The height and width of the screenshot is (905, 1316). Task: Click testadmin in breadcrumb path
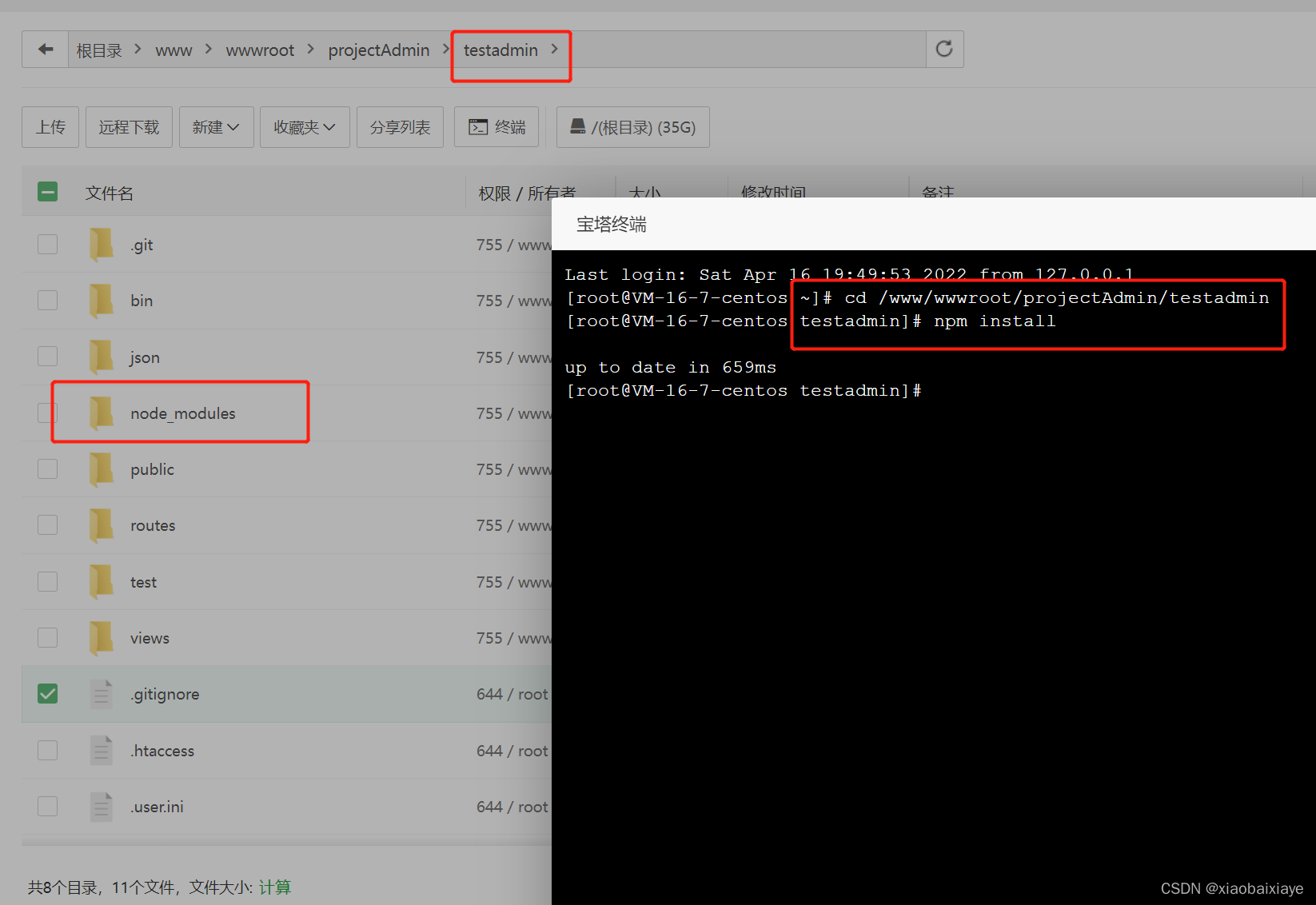click(x=500, y=50)
